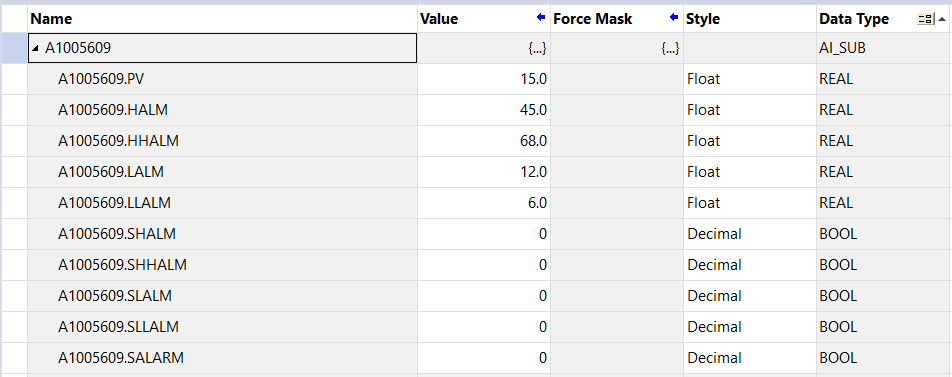Toggle the A1005609.SLALM bit value
This screenshot has height=377, width=952.
pyautogui.click(x=484, y=296)
